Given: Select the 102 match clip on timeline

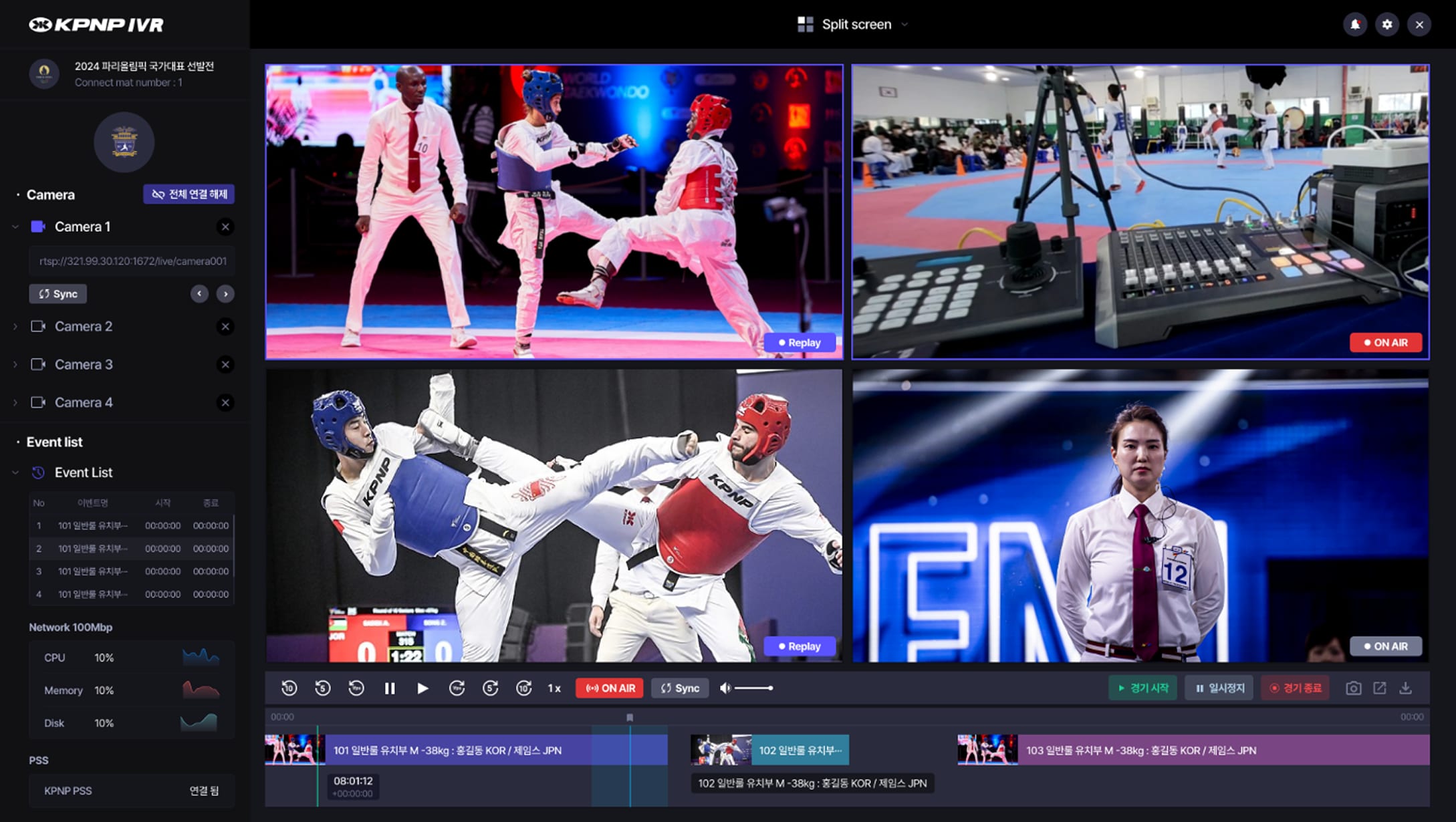Looking at the screenshot, I should point(769,750).
